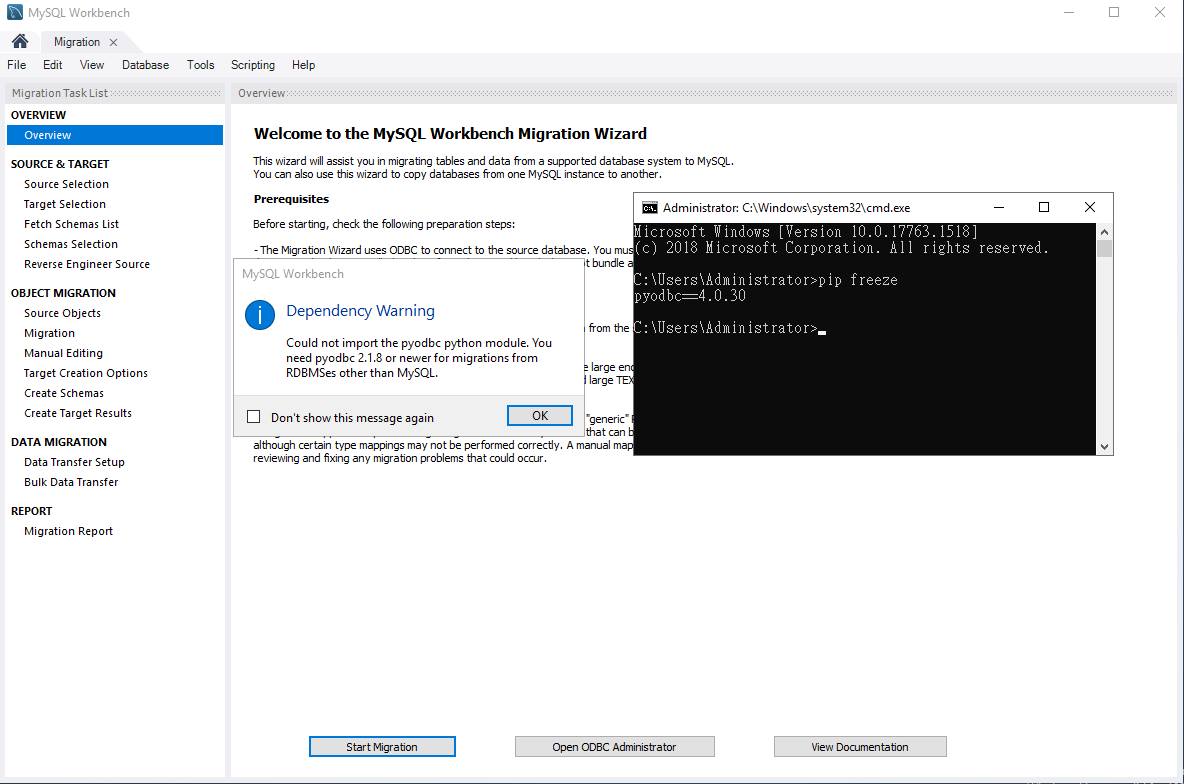Select the Source Selection step
Screen dimensions: 1184x784
66,184
